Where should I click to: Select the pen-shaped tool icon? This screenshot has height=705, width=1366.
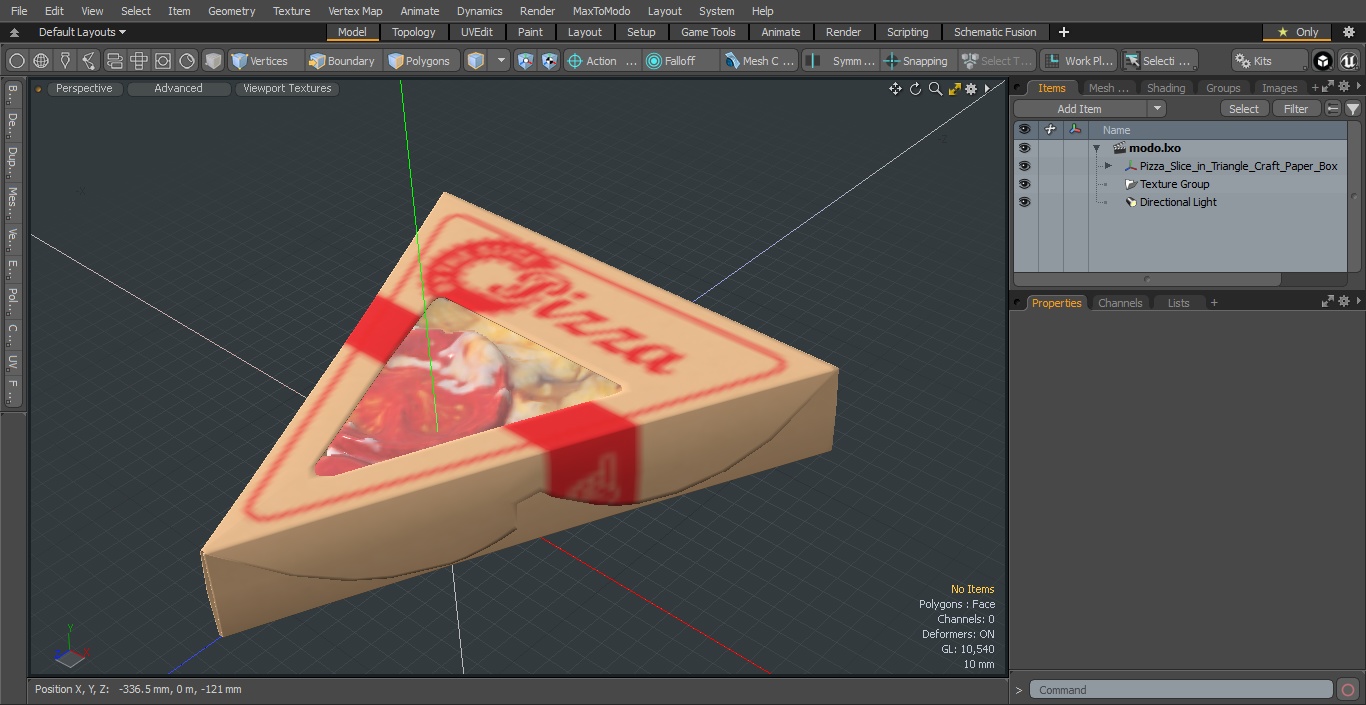pyautogui.click(x=65, y=61)
